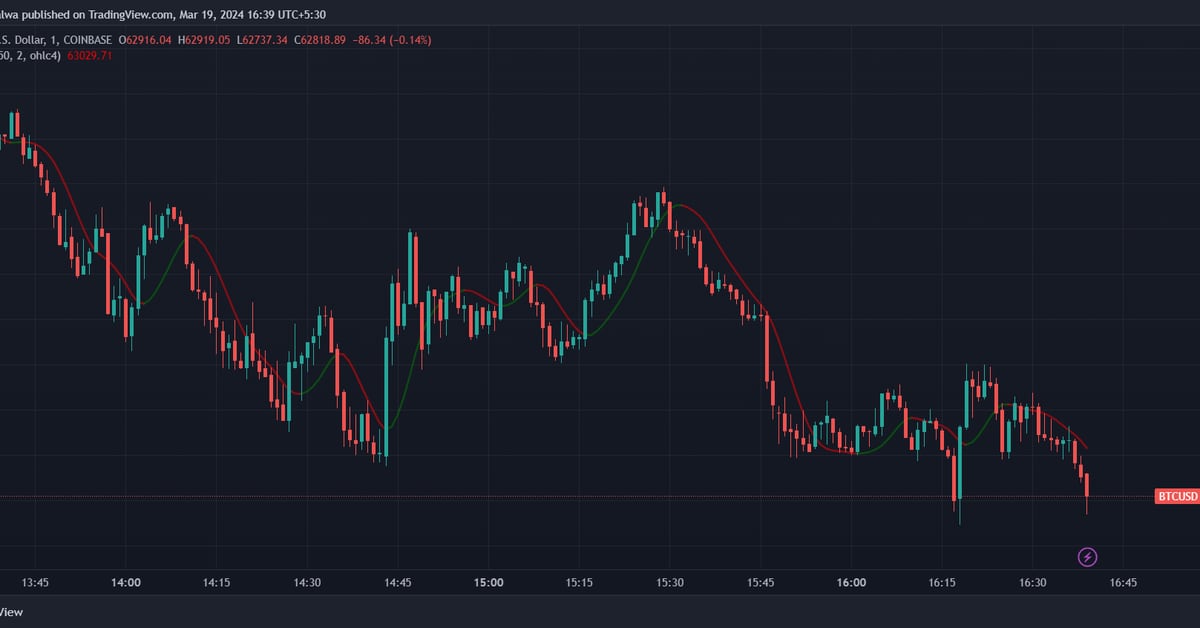The height and width of the screenshot is (628, 1200).
Task: Click the purple lightning bolt icon
Action: [1087, 555]
